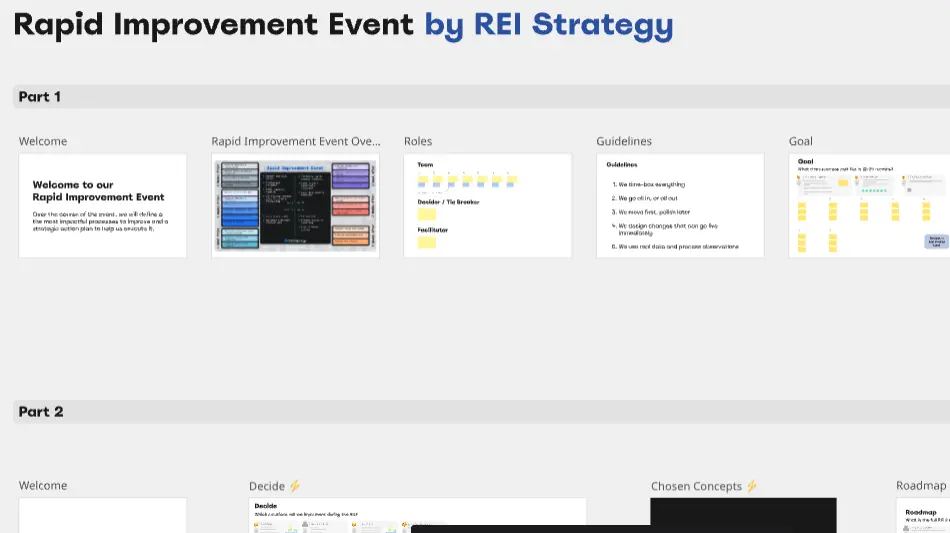Click the Roles frame title label
Image resolution: width=950 pixels, height=533 pixels.
coord(418,141)
